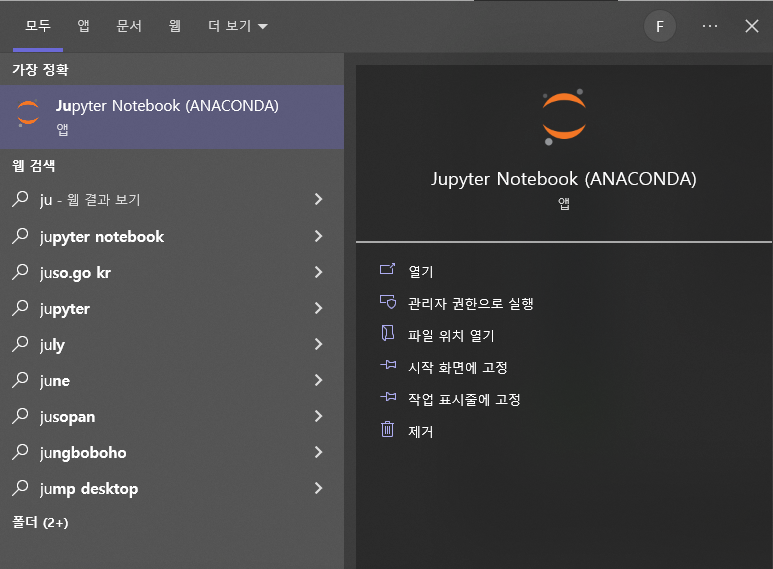This screenshot has width=773, height=569.
Task: Click the Jupyter icon in best match row
Action: click(28, 112)
